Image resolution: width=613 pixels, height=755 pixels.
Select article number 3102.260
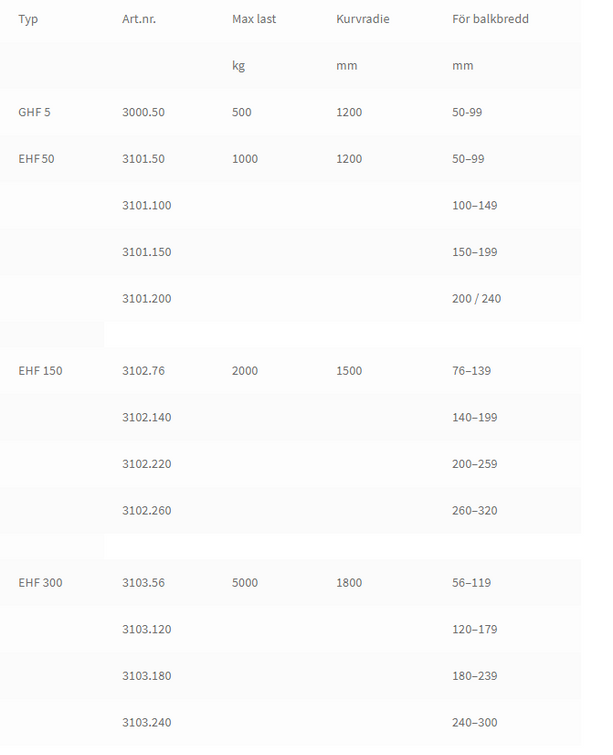(146, 510)
